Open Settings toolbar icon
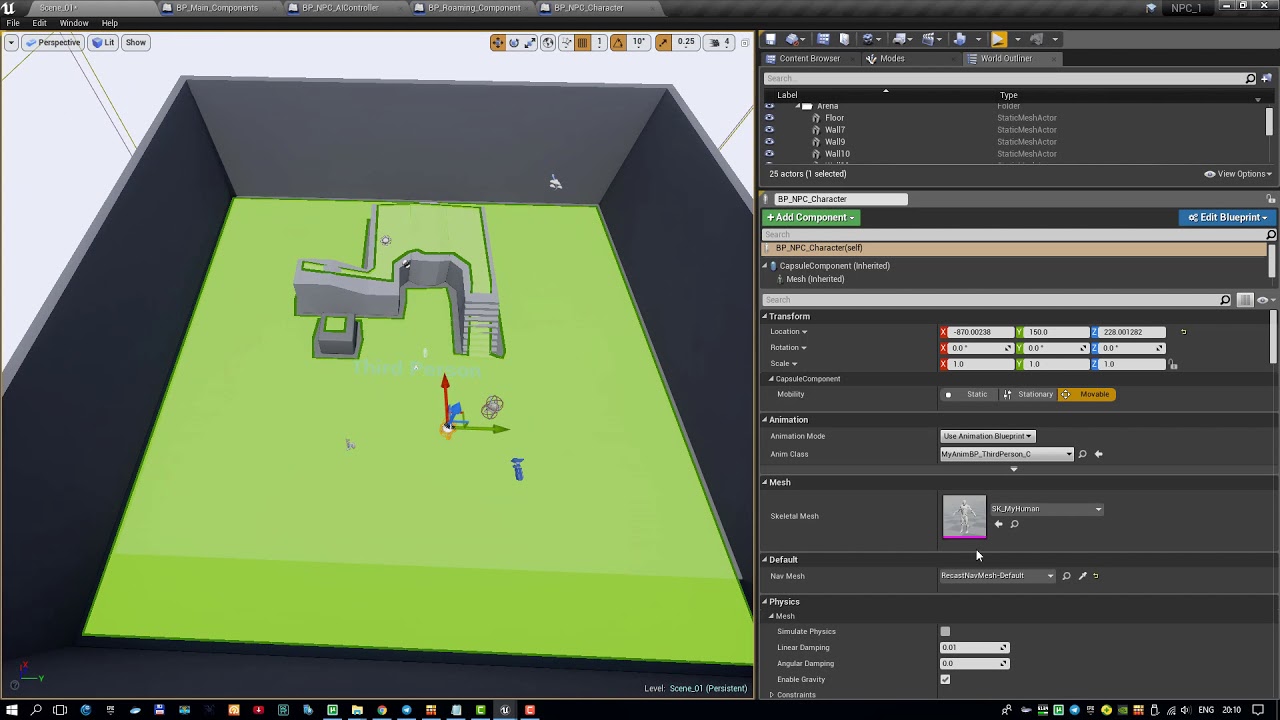This screenshot has width=1280, height=720. coord(867,39)
